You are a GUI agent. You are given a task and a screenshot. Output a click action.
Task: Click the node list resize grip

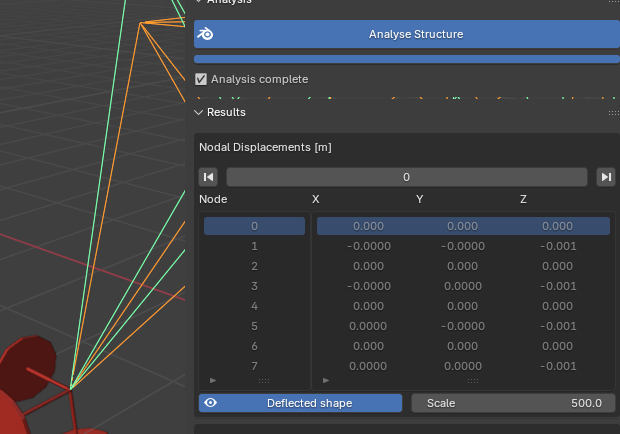pyautogui.click(x=264, y=381)
